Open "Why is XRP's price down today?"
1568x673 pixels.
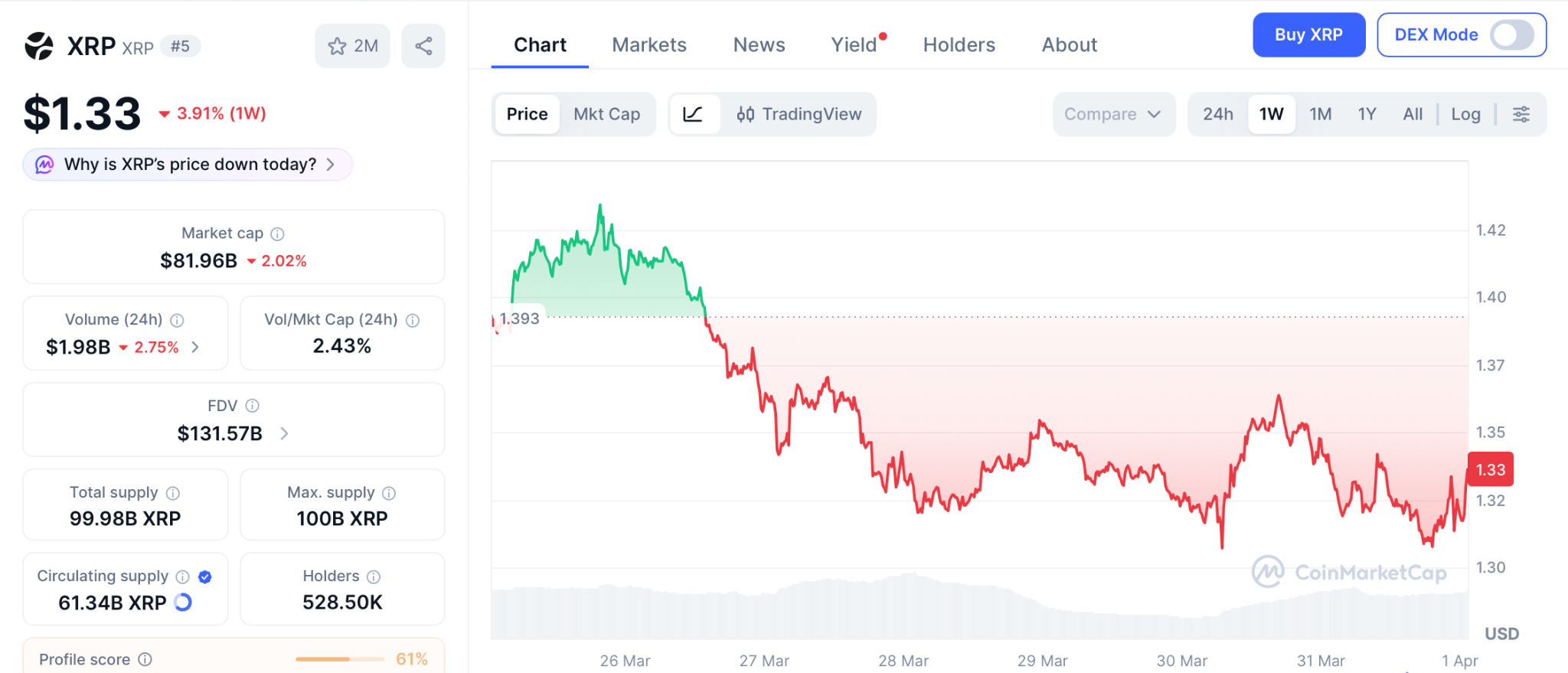tap(188, 165)
